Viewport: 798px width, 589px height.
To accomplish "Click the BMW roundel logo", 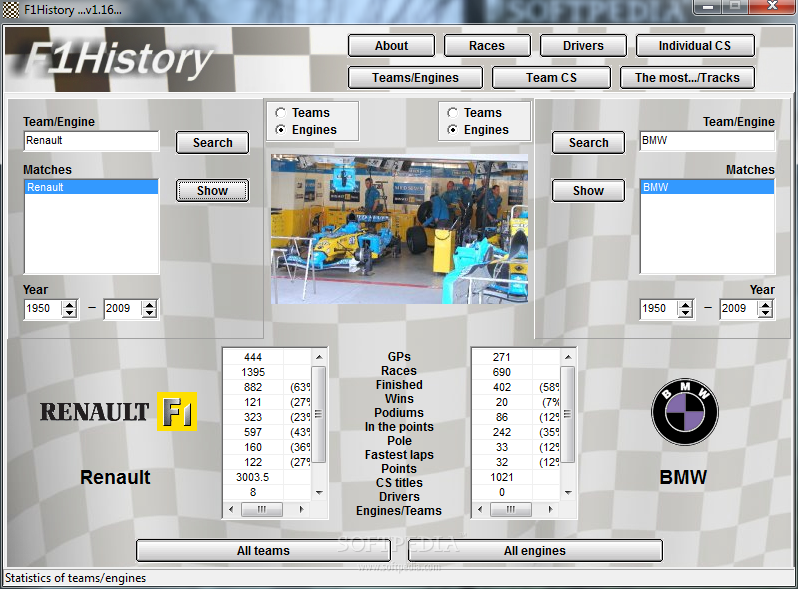I will pyautogui.click(x=685, y=412).
